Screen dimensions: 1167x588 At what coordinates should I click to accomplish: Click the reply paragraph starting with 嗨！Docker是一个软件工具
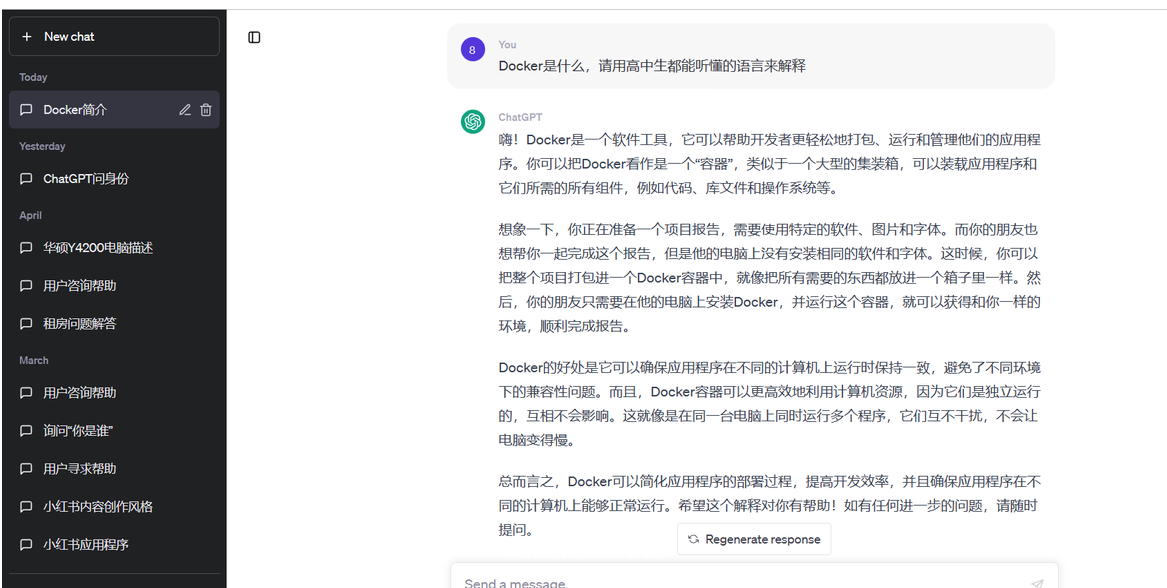tap(770, 164)
